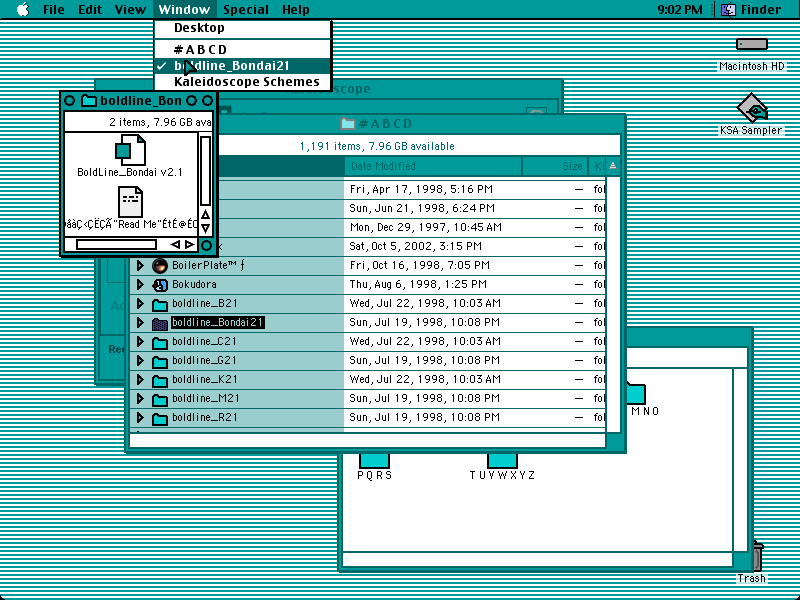Select the KSA Sampler desktop icon
Viewport: 800px width, 600px height.
coord(752,108)
